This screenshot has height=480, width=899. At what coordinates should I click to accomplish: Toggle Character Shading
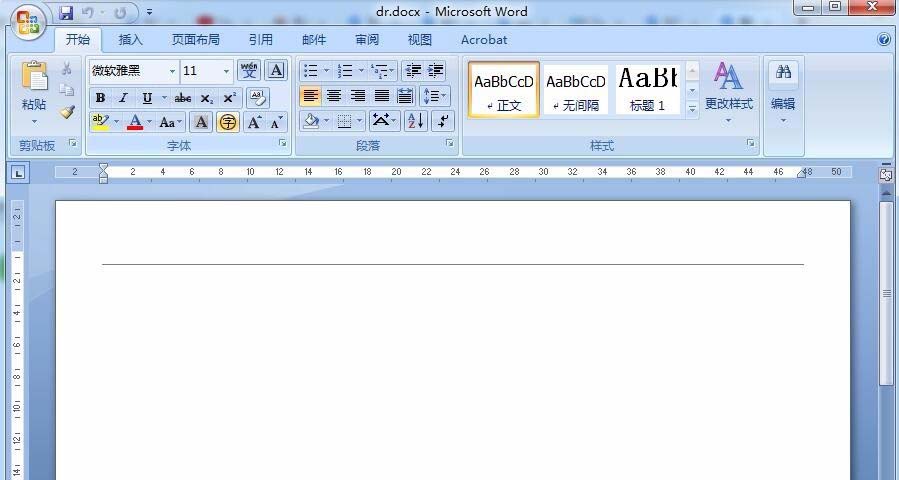(201, 122)
